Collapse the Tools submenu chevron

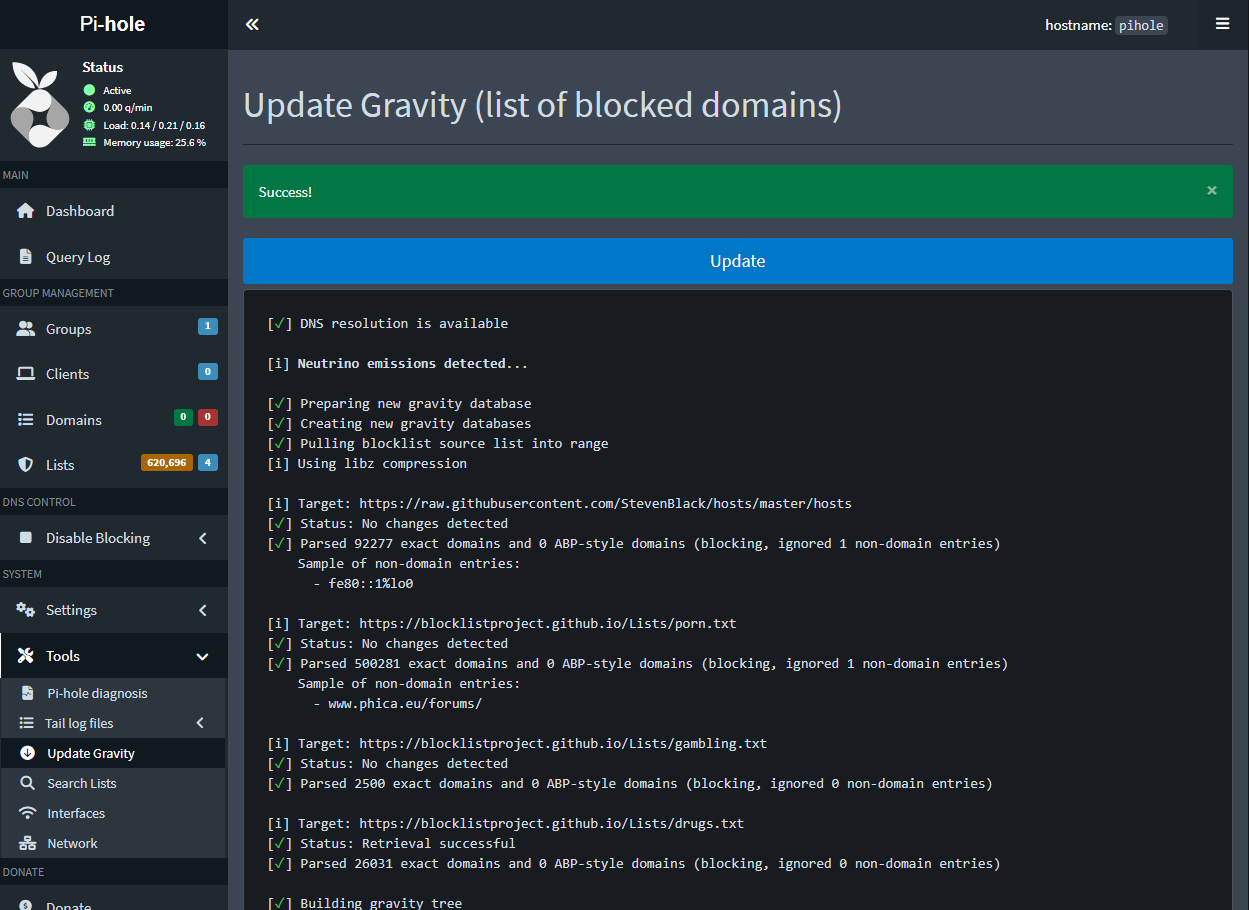(x=203, y=656)
